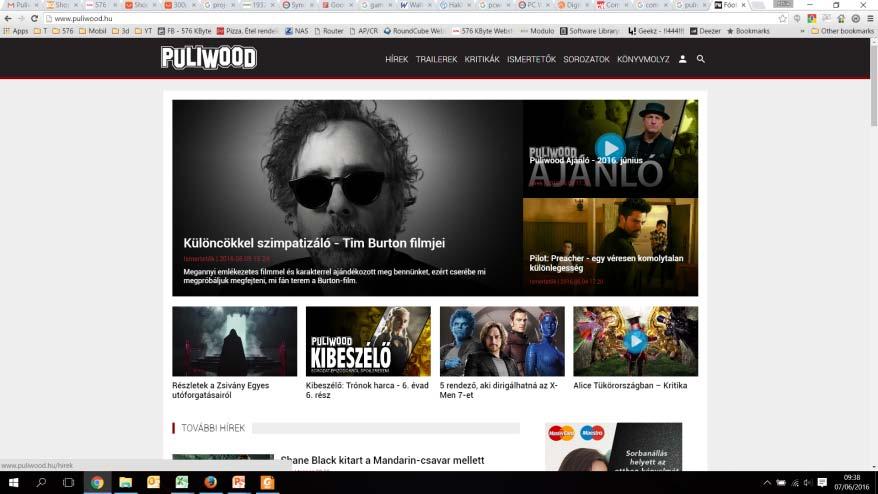This screenshot has width=878, height=494.
Task: Open the Action Center notifications icon
Action: (822, 482)
